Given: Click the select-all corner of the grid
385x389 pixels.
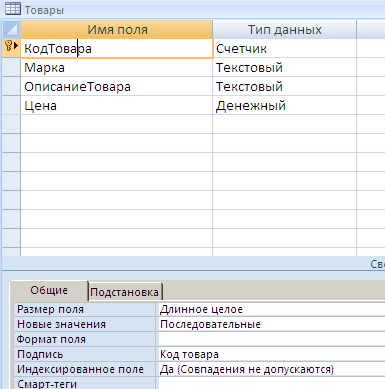Looking at the screenshot, I should 11,29.
